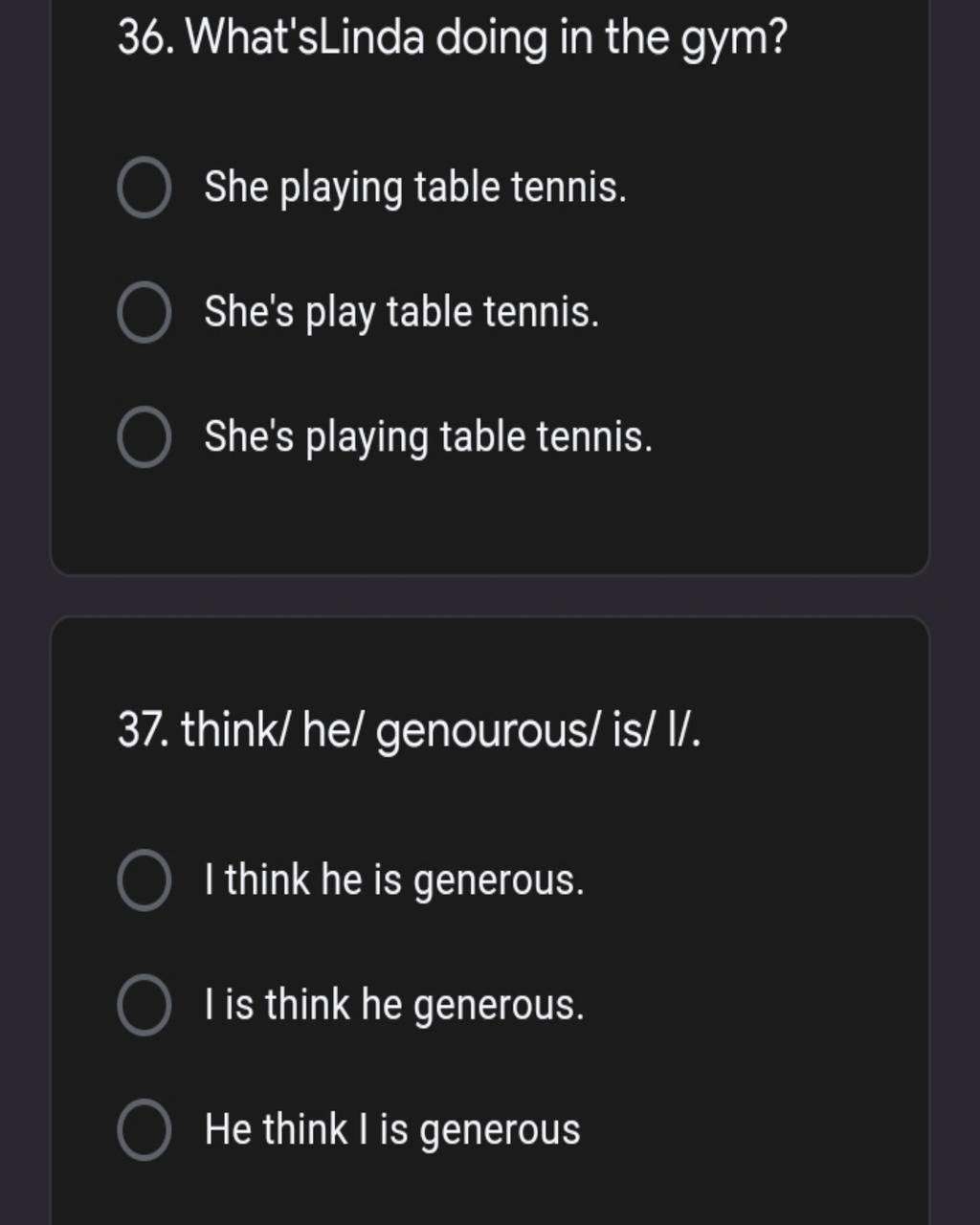
Task: Click the option text "I think he is generous."
Action: point(394,880)
